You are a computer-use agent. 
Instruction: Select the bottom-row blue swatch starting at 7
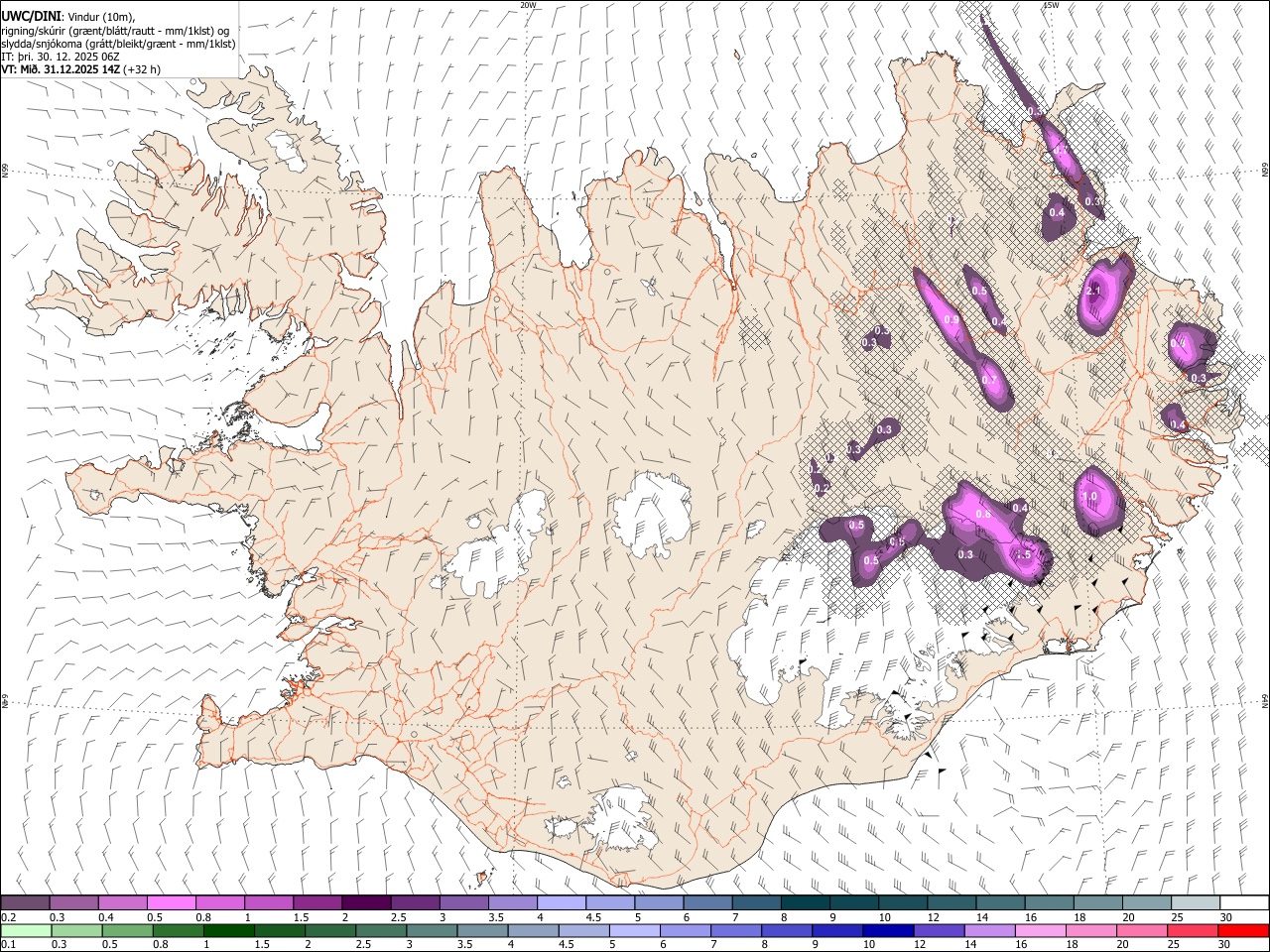pyautogui.click(x=735, y=930)
